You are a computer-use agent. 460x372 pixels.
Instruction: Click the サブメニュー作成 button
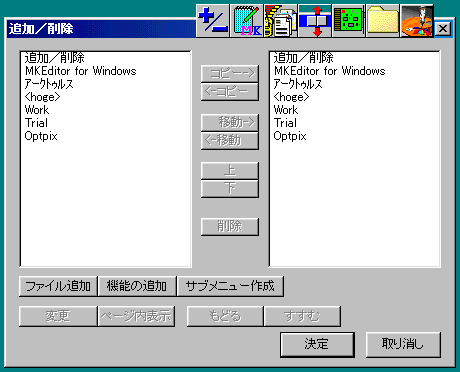[x=230, y=286]
